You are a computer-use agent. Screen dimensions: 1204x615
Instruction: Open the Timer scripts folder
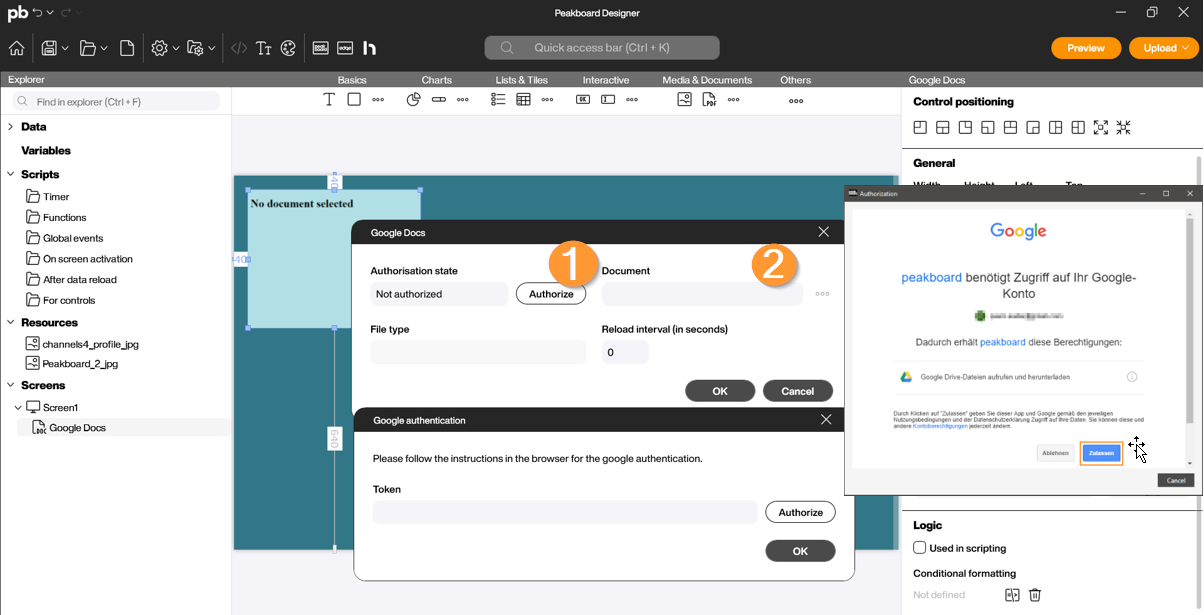55,197
